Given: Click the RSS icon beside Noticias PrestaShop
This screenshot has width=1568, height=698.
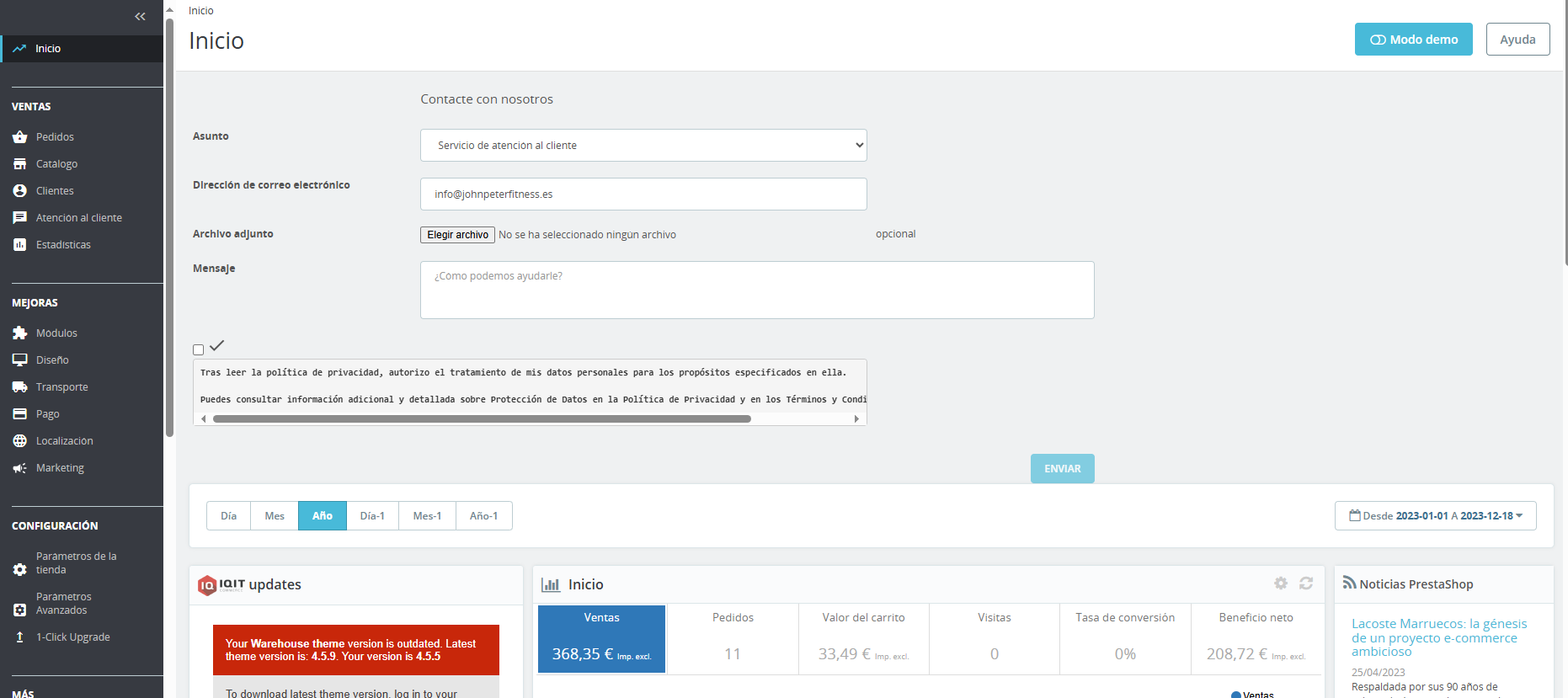Looking at the screenshot, I should tap(1349, 583).
